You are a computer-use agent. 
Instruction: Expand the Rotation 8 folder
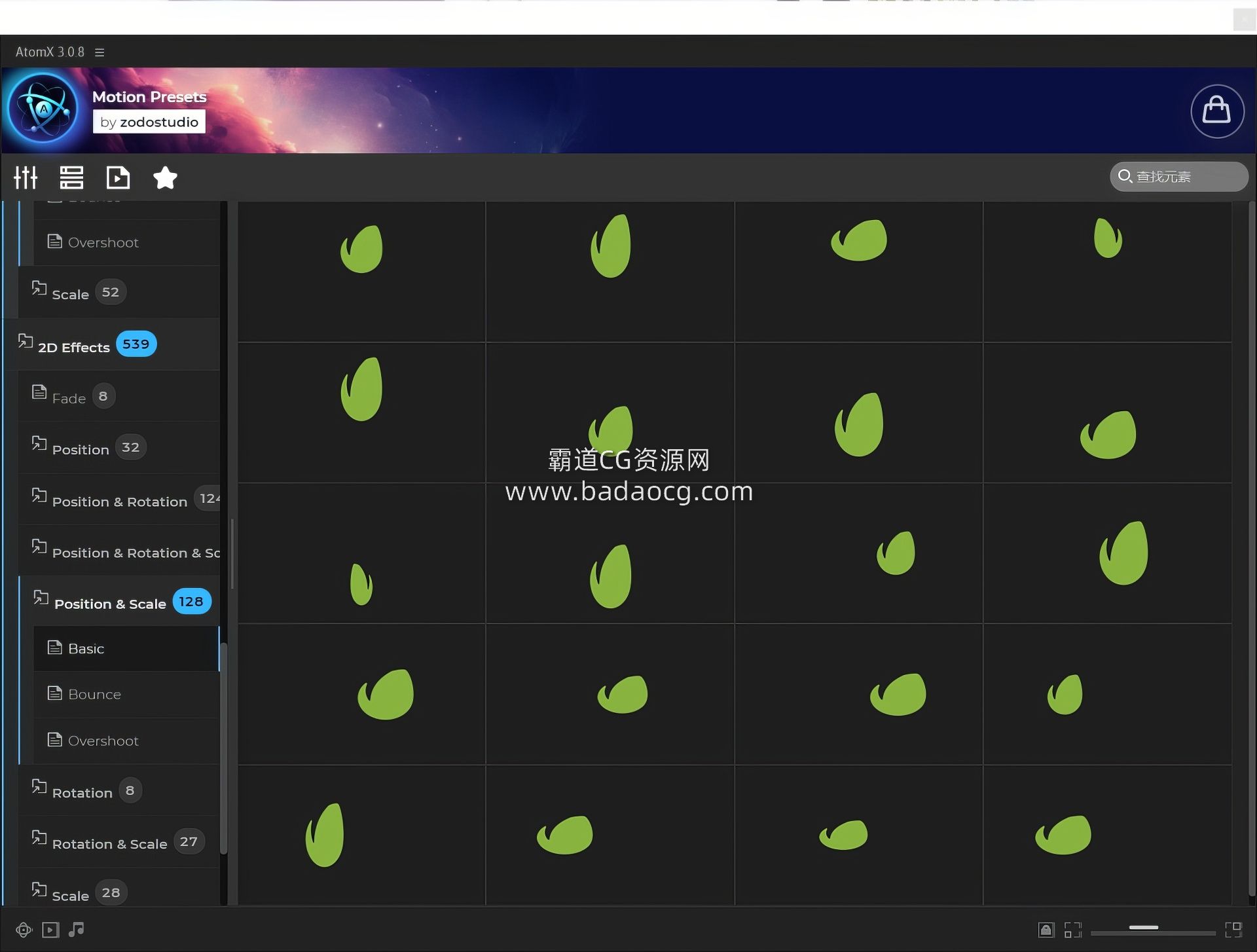(120, 790)
